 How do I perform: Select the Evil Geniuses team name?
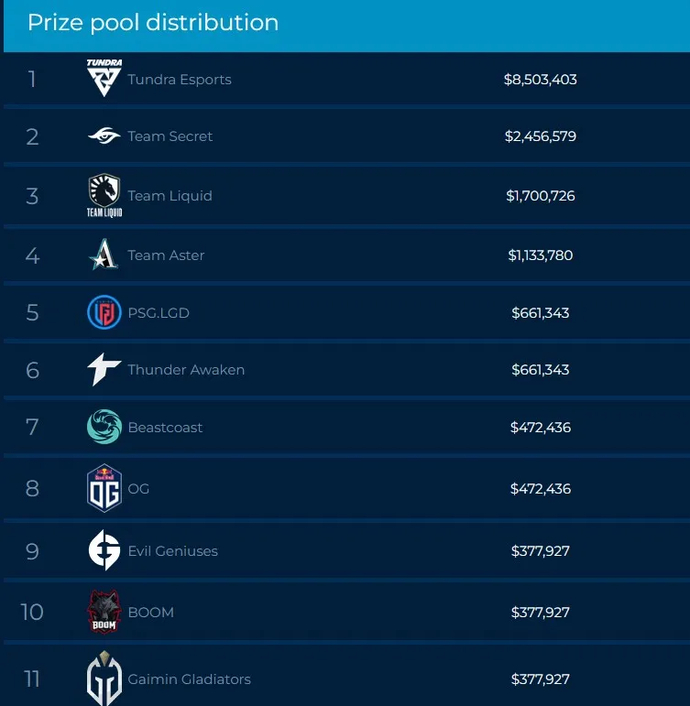(172, 551)
